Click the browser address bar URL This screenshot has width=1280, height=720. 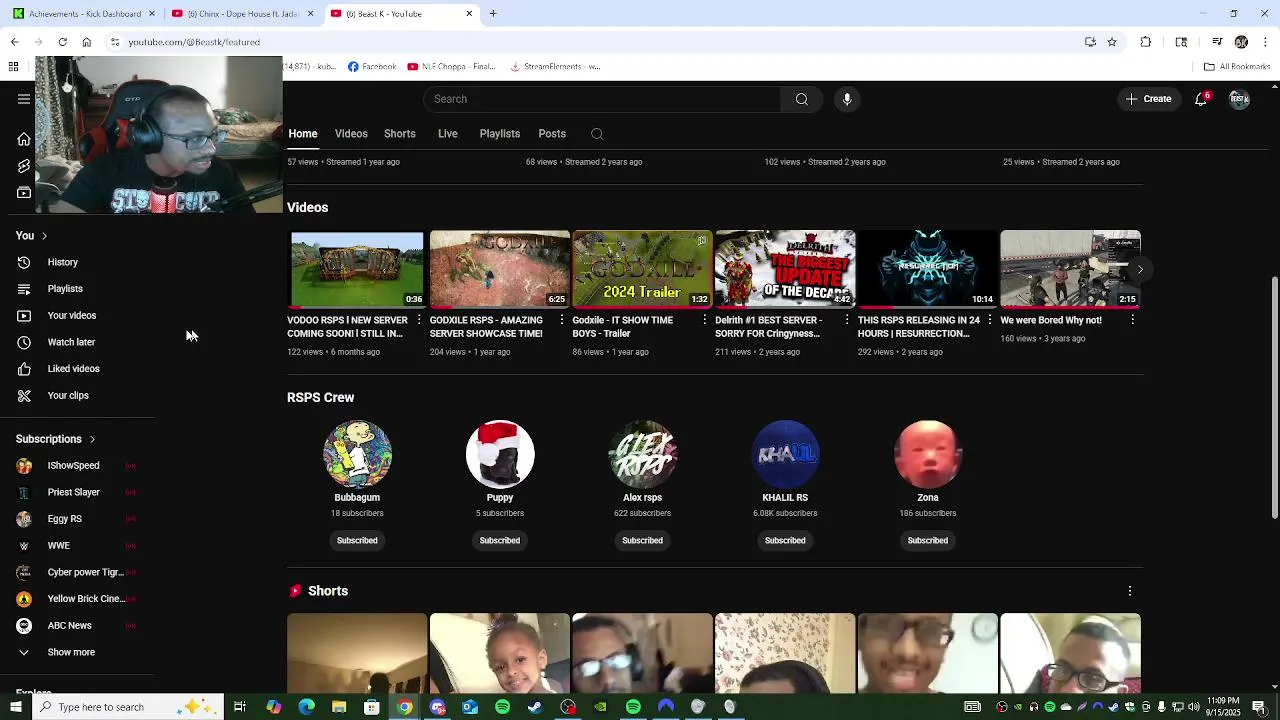pos(194,42)
